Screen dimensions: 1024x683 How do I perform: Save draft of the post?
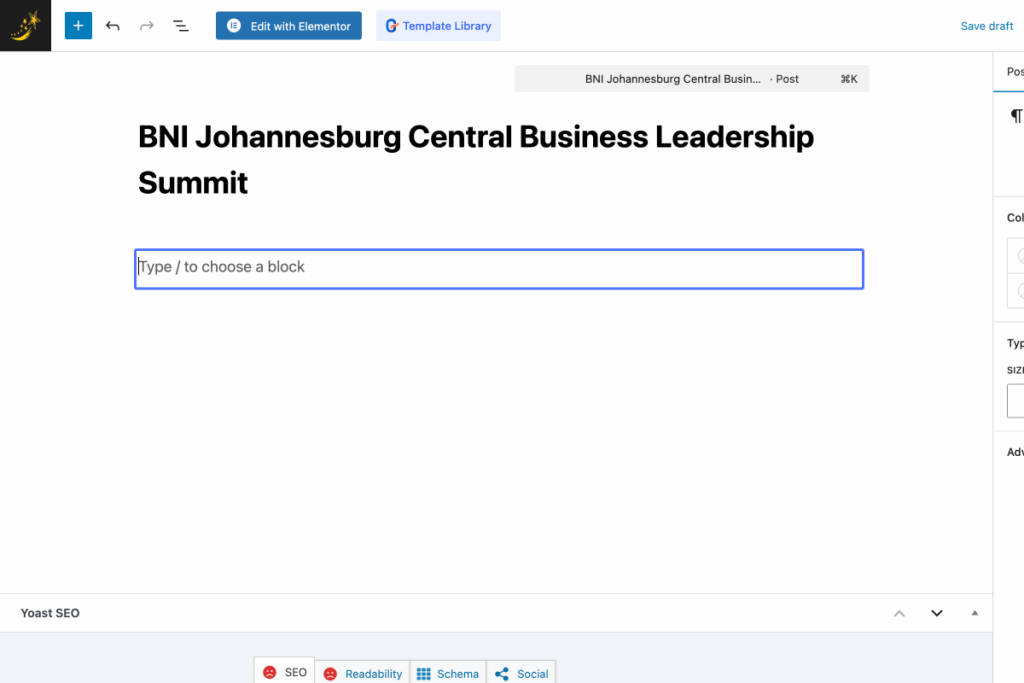pyautogui.click(x=986, y=26)
